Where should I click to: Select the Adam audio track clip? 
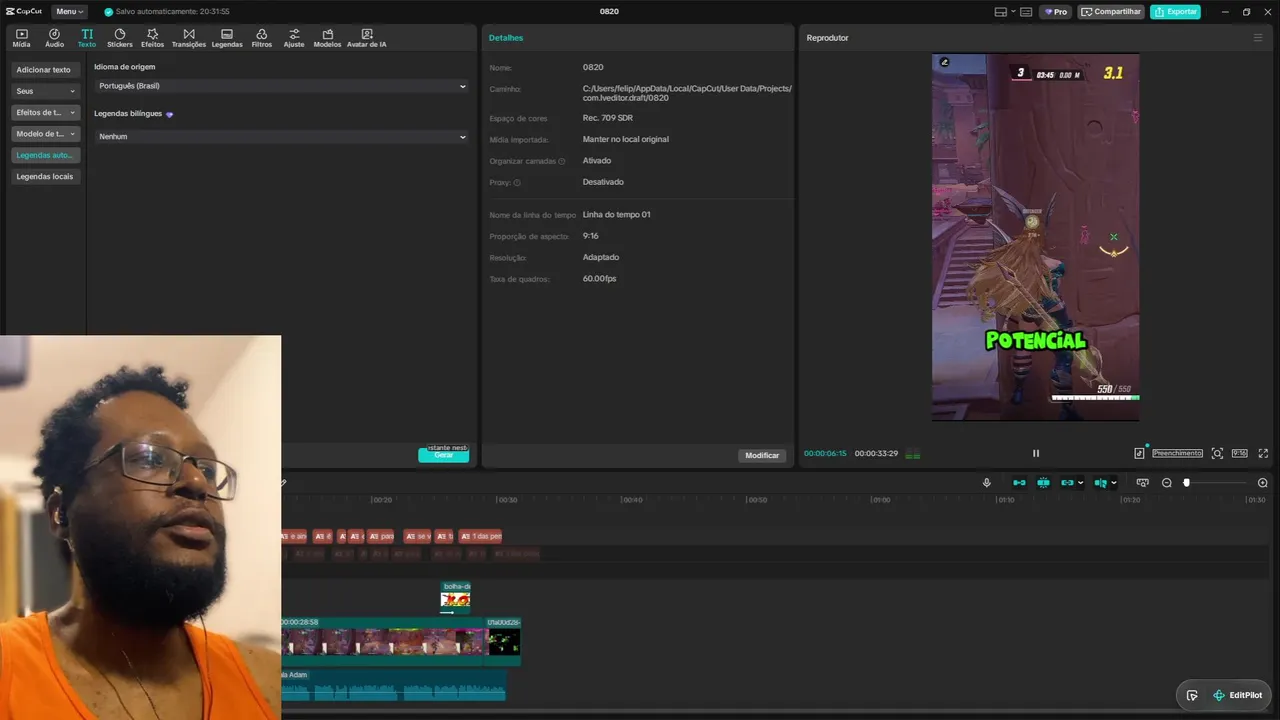click(x=393, y=685)
